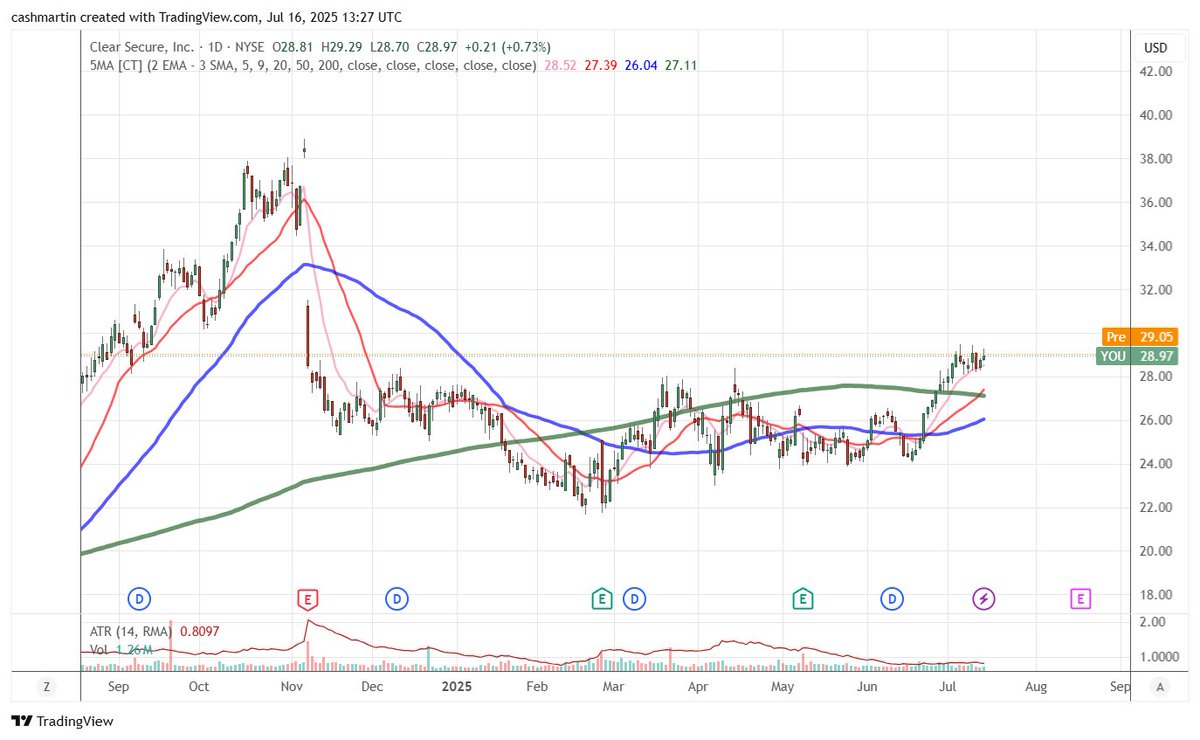Screen dimensions: 1200x740
Task: Click the Feb label on the time axis
Action: [x=537, y=687]
